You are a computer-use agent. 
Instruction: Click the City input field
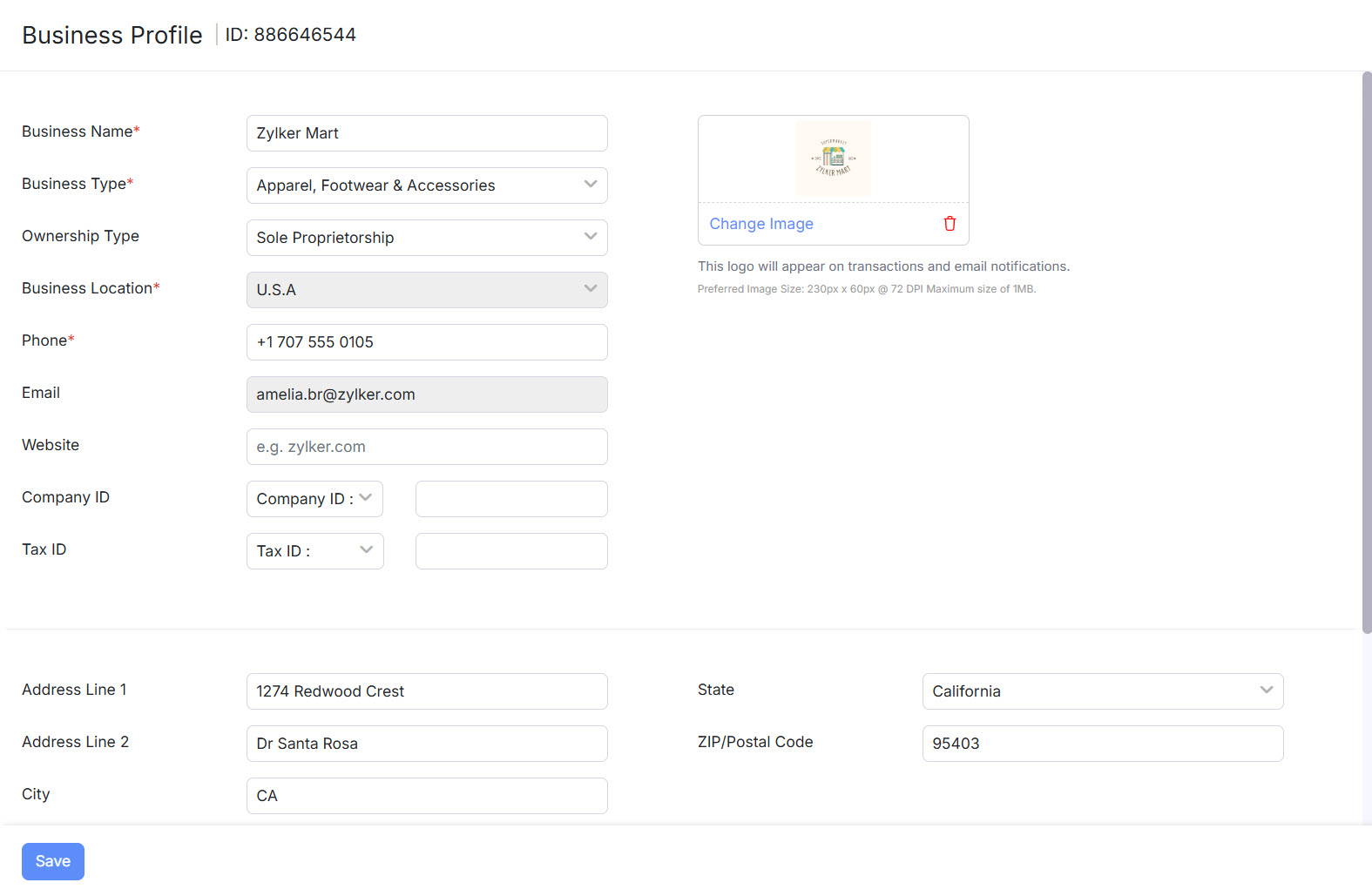click(x=427, y=796)
